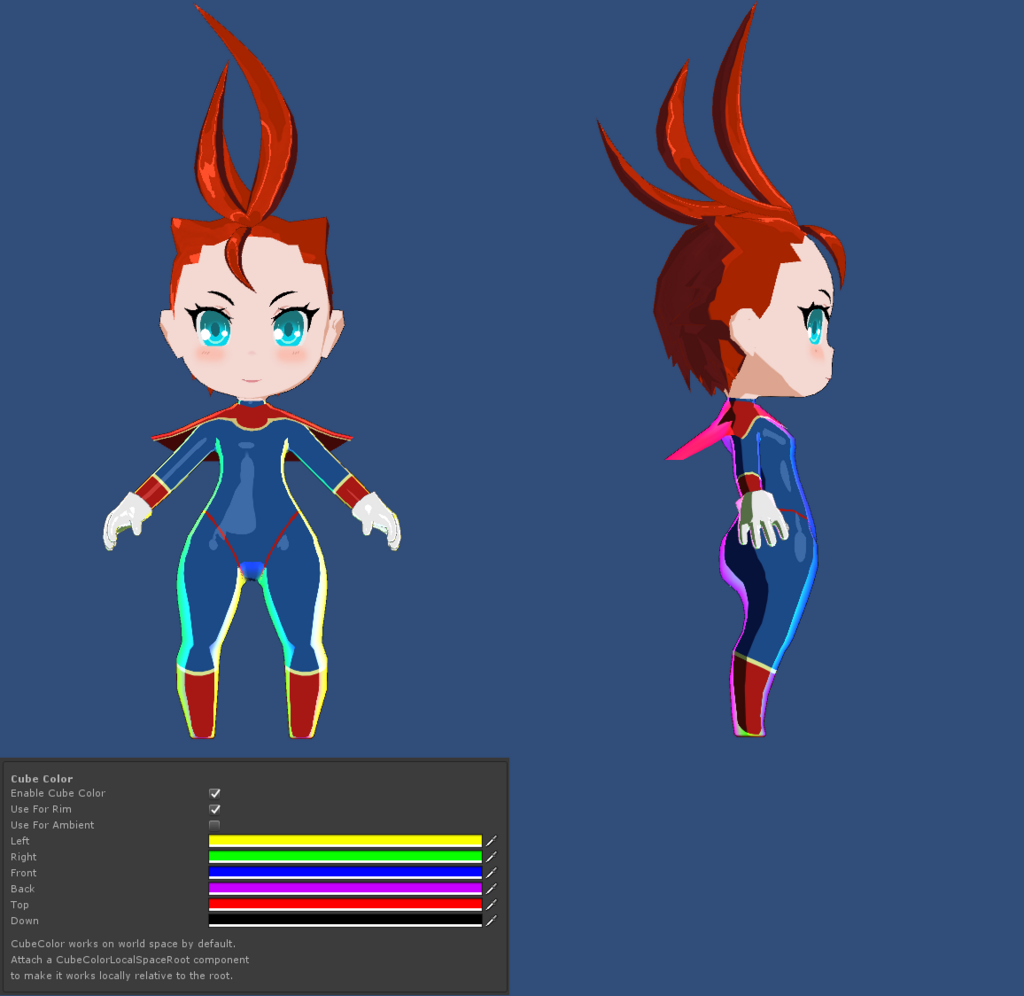Pick the Top color with its eyedropper
The width and height of the screenshot is (1024, 996).
tap(491, 905)
